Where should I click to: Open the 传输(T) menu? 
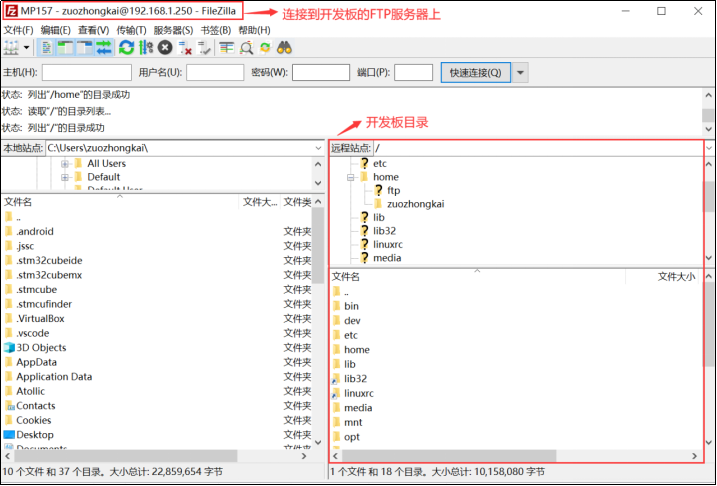131,30
